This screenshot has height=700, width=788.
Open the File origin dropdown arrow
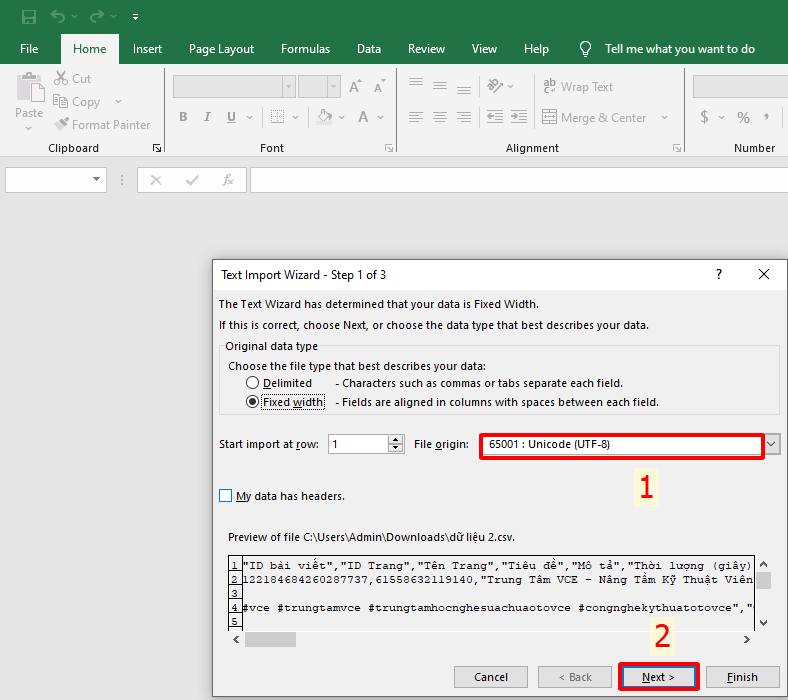coord(771,445)
